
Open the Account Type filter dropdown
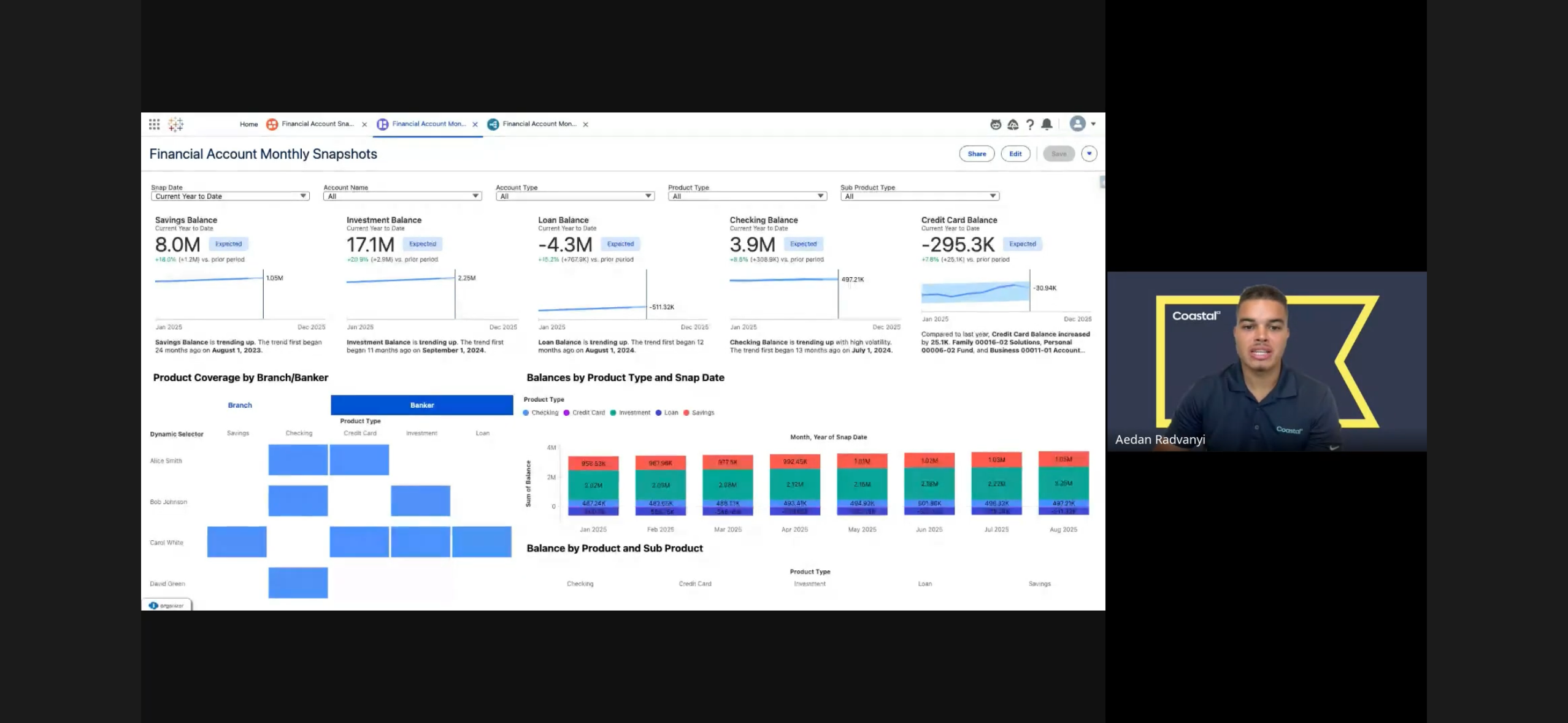point(575,196)
